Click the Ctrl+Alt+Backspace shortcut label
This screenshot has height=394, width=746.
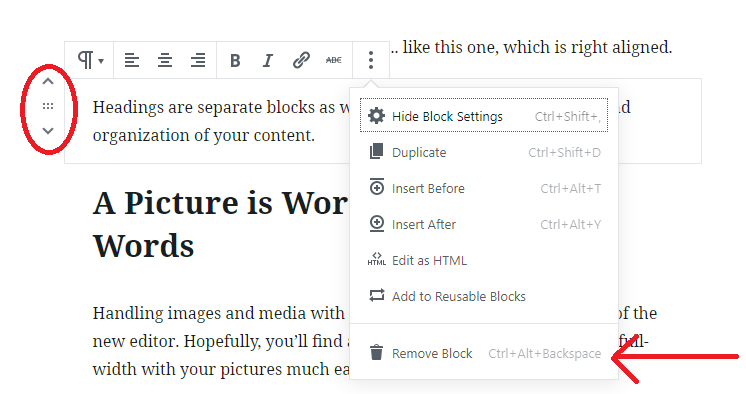(545, 354)
